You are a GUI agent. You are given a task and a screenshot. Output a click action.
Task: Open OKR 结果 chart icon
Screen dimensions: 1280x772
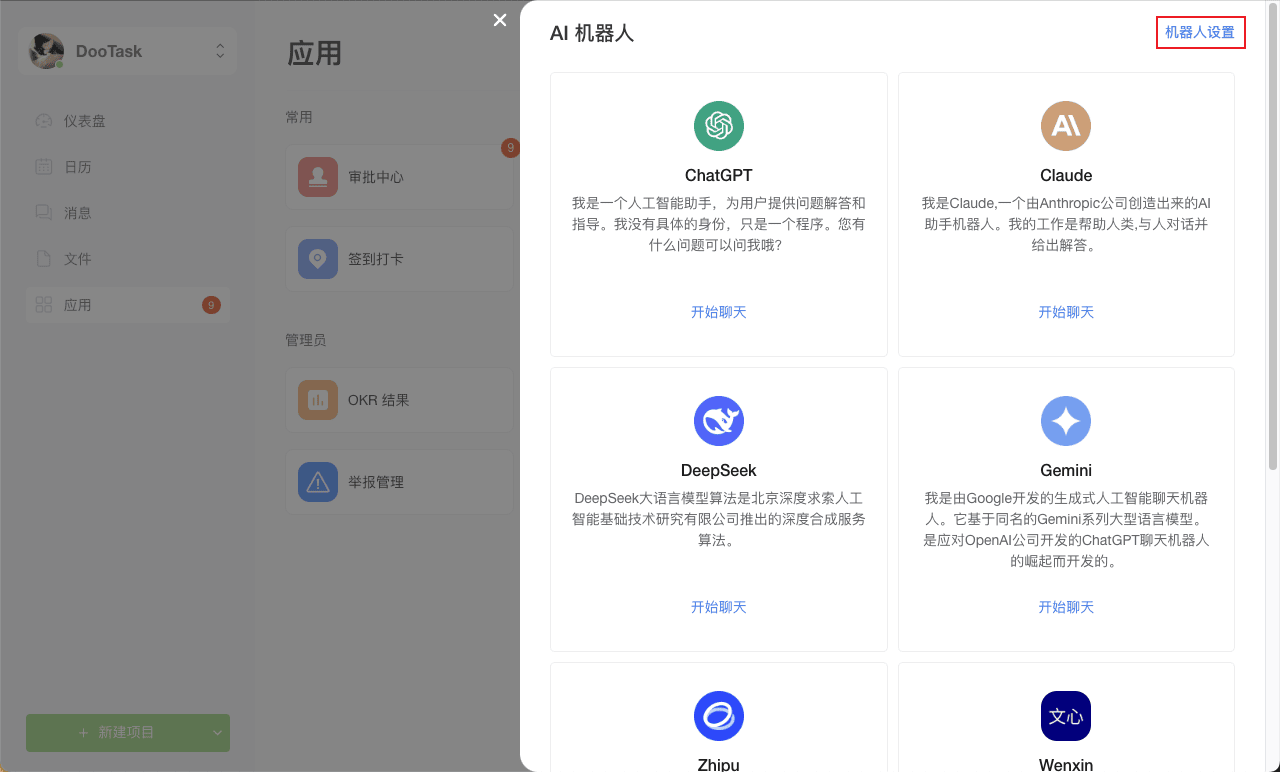click(x=318, y=400)
